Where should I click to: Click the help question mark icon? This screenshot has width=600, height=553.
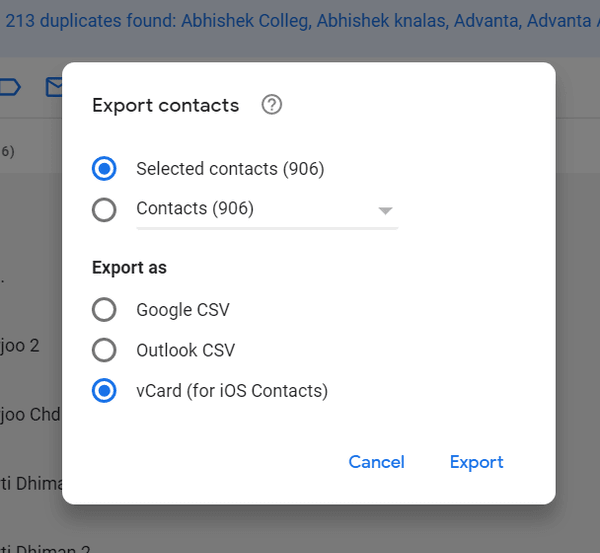click(x=271, y=105)
